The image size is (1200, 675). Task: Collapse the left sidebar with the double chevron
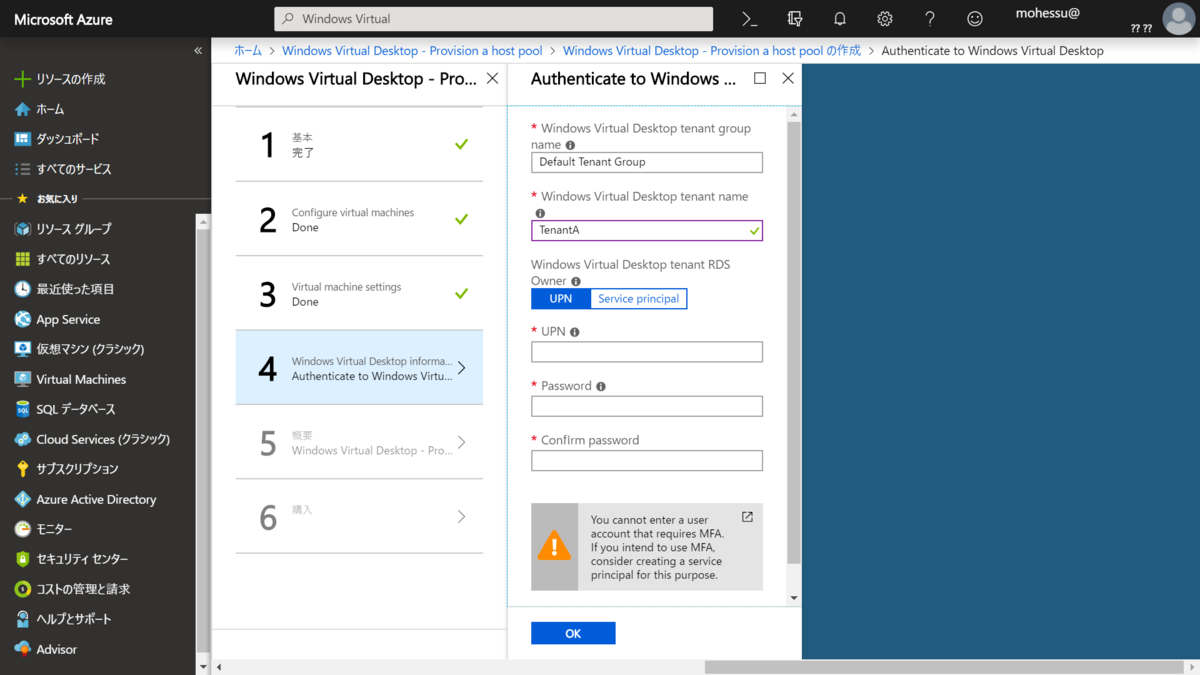[x=198, y=50]
